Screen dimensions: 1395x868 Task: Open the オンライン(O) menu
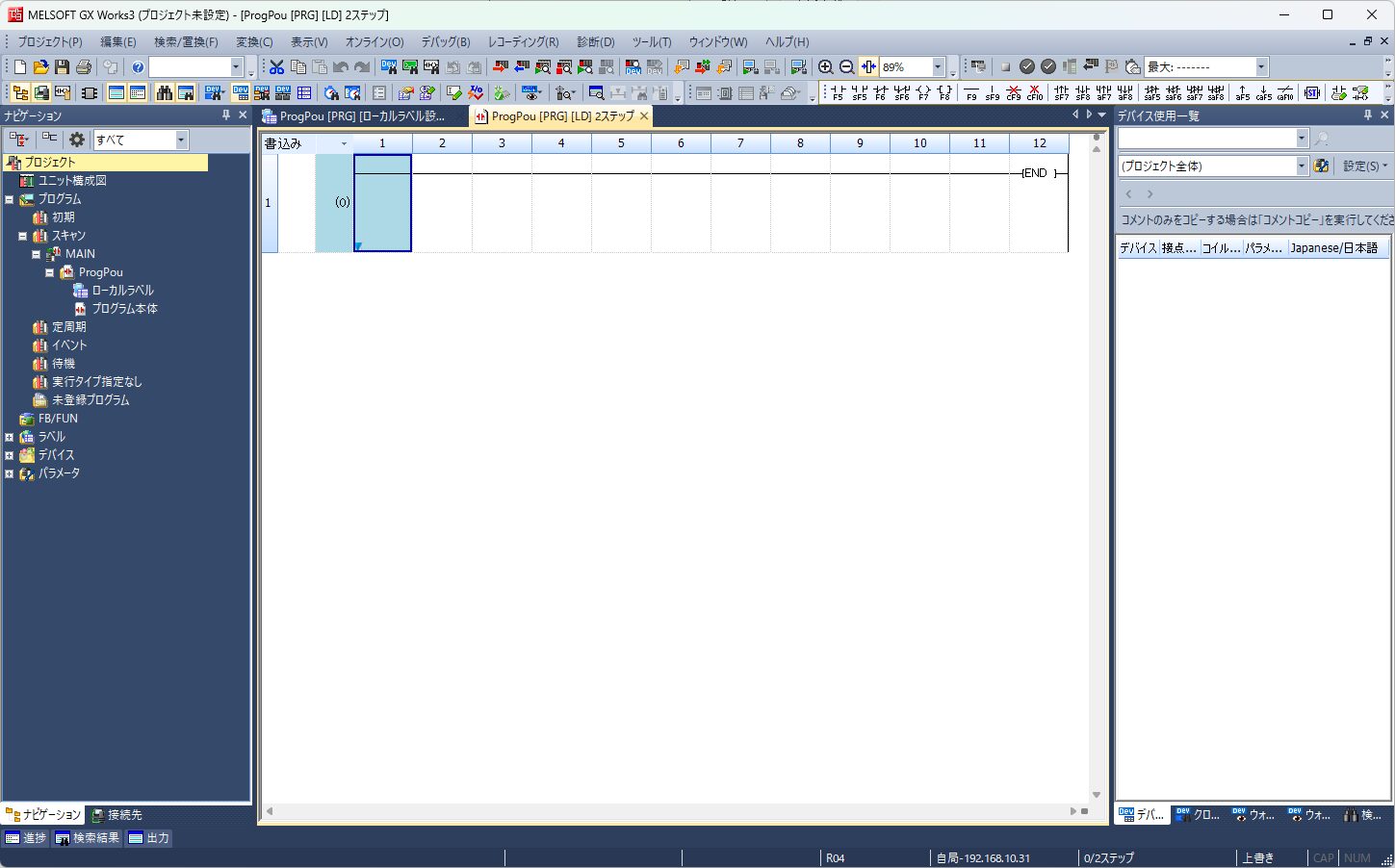click(374, 42)
